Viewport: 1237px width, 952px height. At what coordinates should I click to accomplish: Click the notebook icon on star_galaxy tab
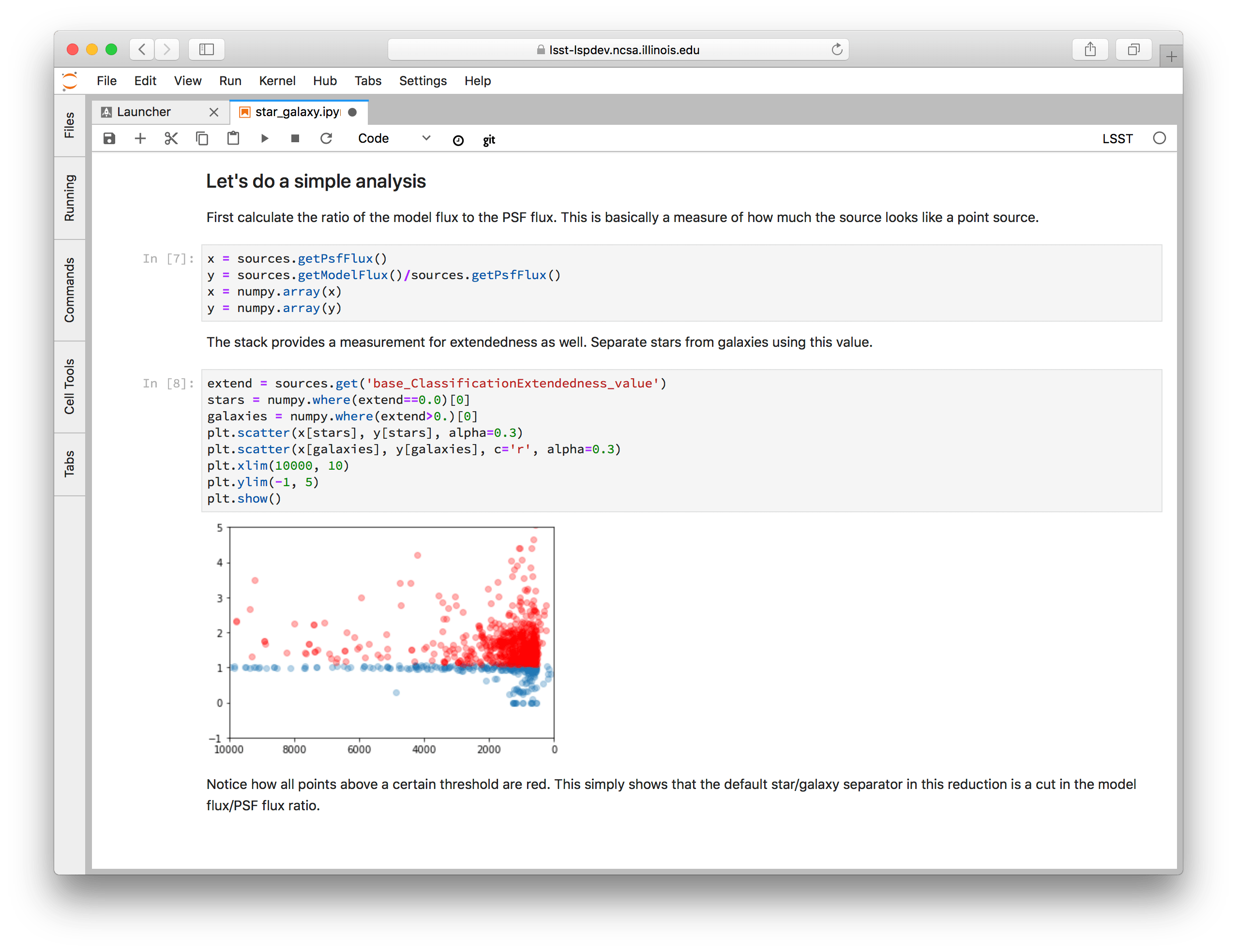coord(245,112)
